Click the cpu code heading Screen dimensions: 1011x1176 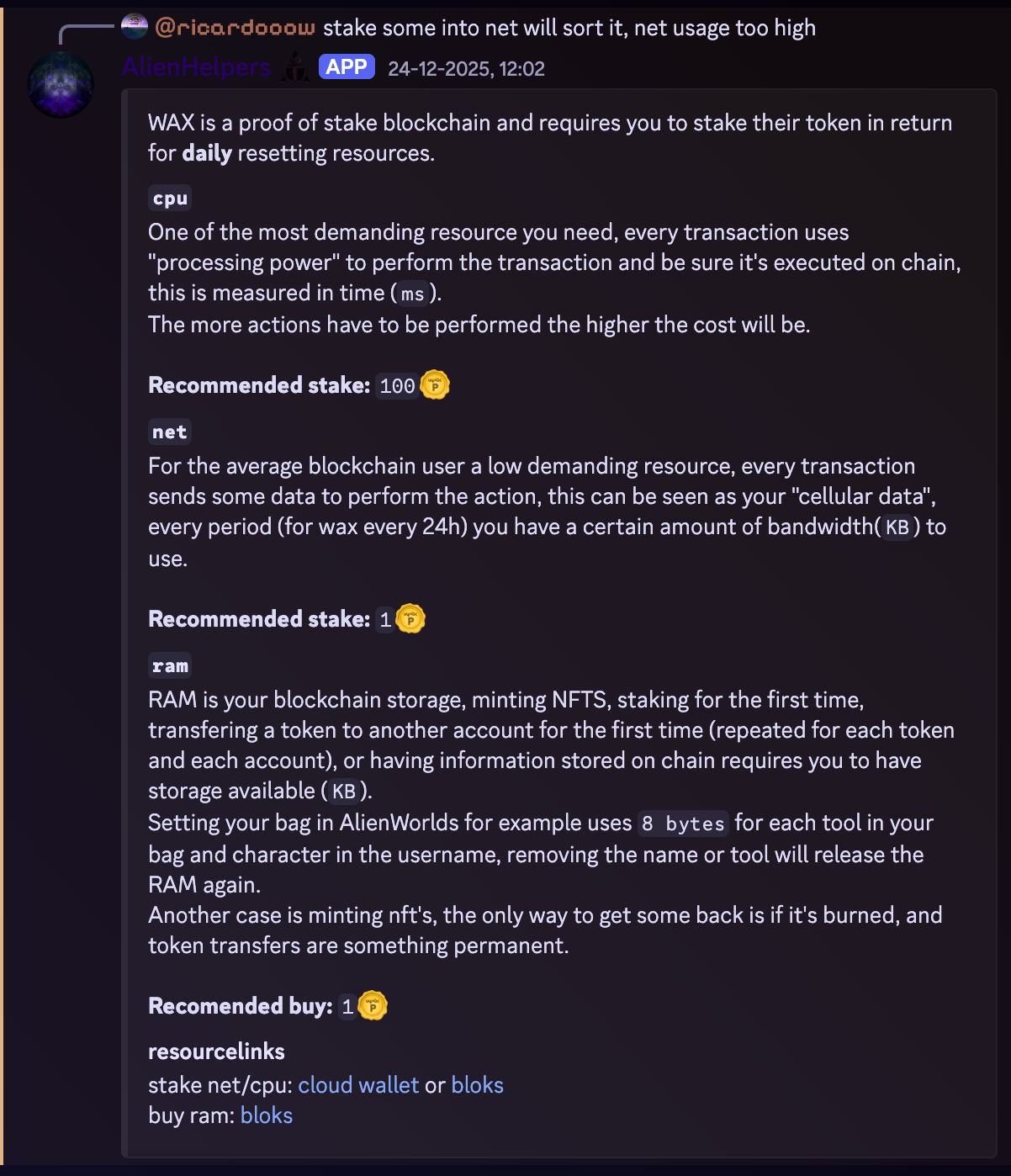click(170, 199)
